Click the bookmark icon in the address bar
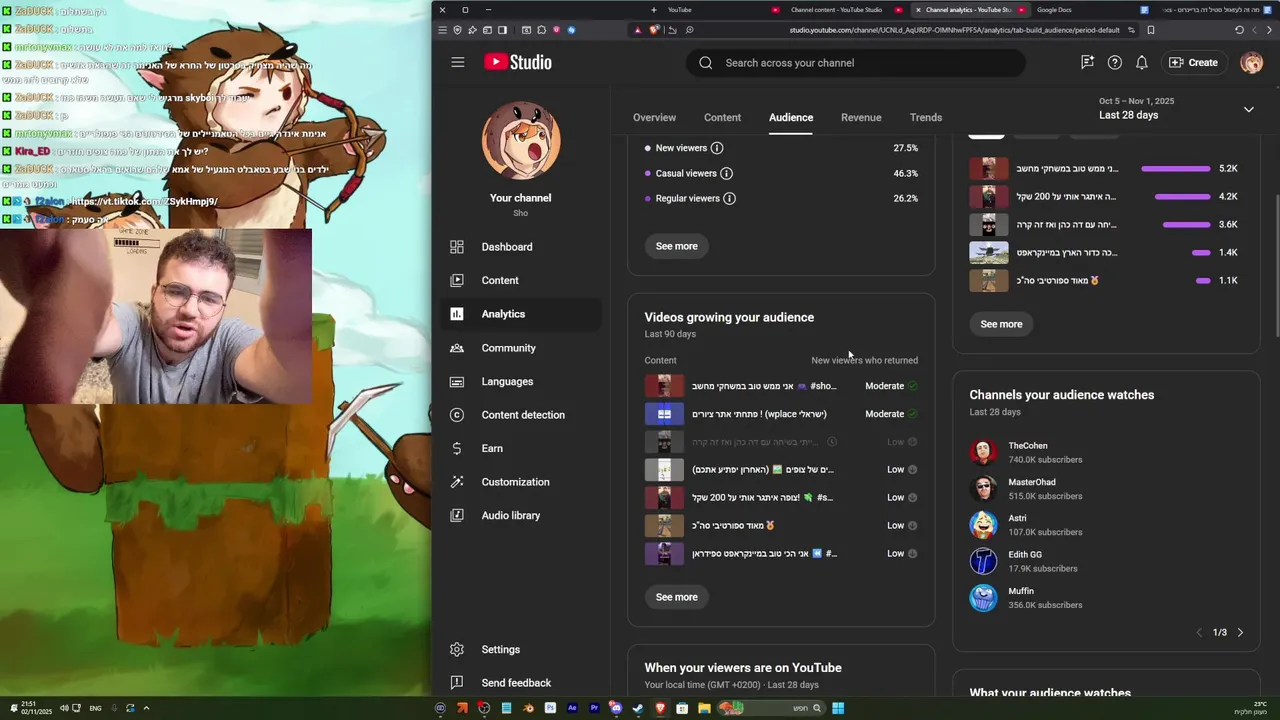 1151,30
